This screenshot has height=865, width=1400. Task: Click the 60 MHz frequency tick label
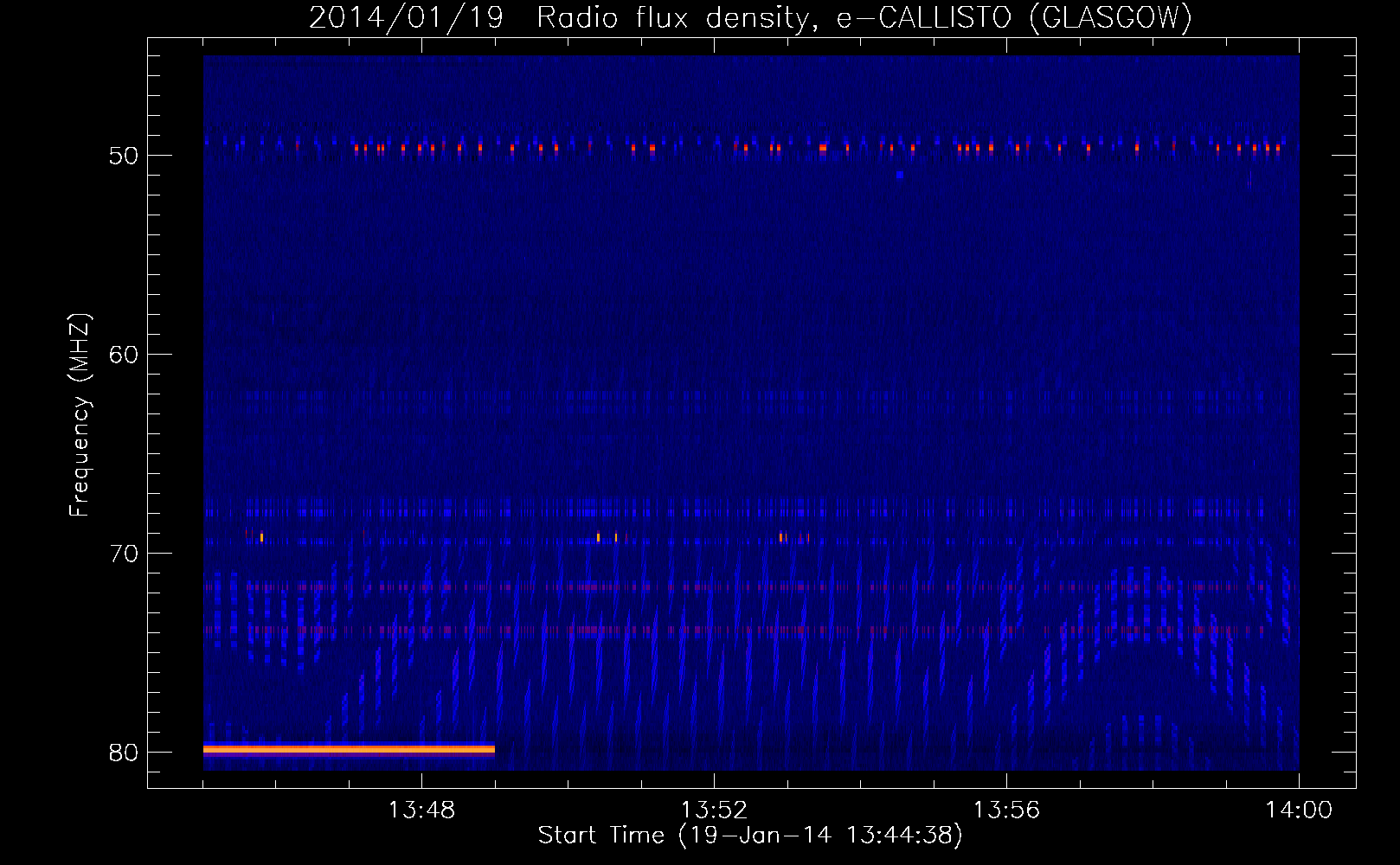(x=124, y=355)
